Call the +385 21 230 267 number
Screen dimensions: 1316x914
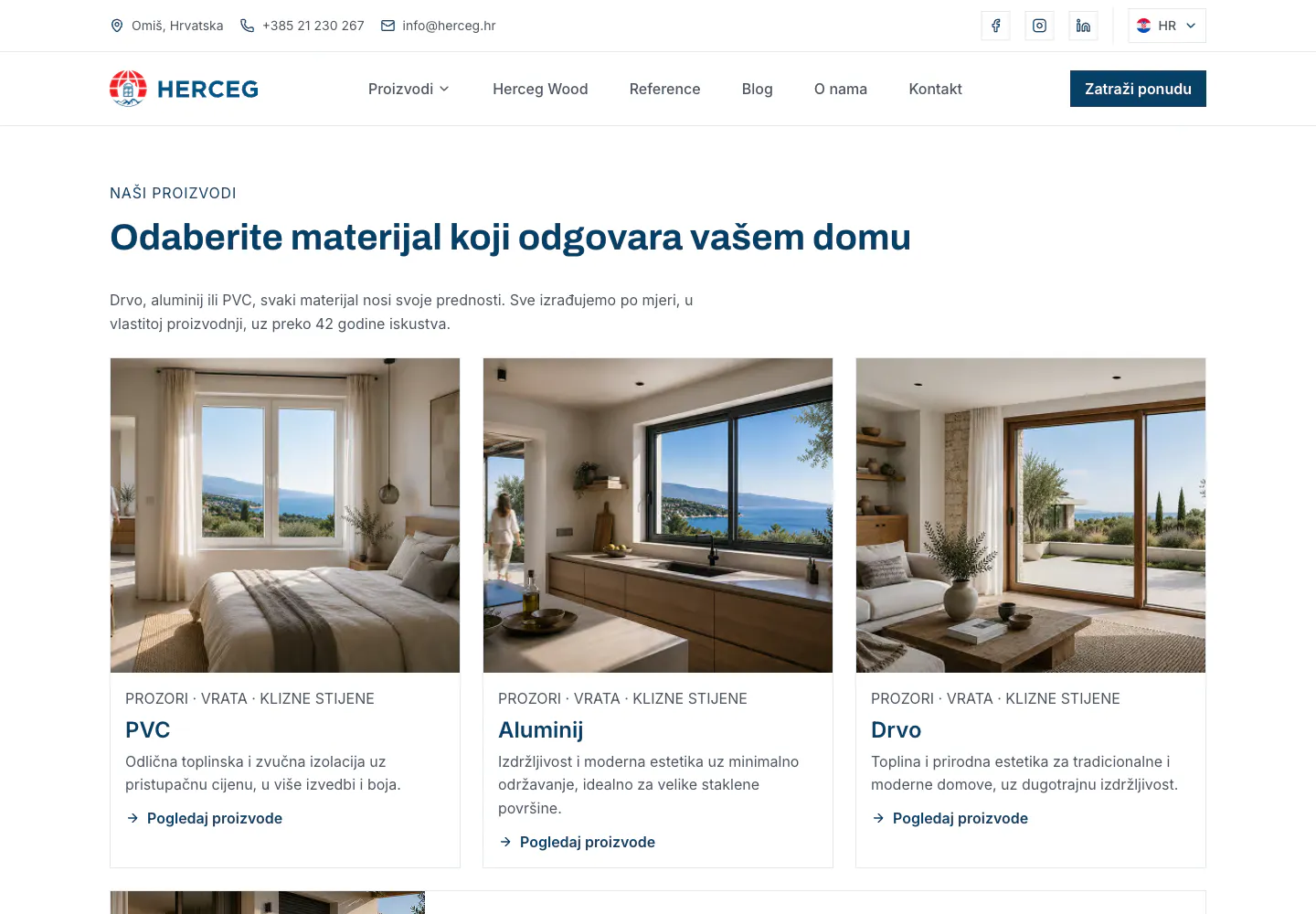(x=313, y=26)
